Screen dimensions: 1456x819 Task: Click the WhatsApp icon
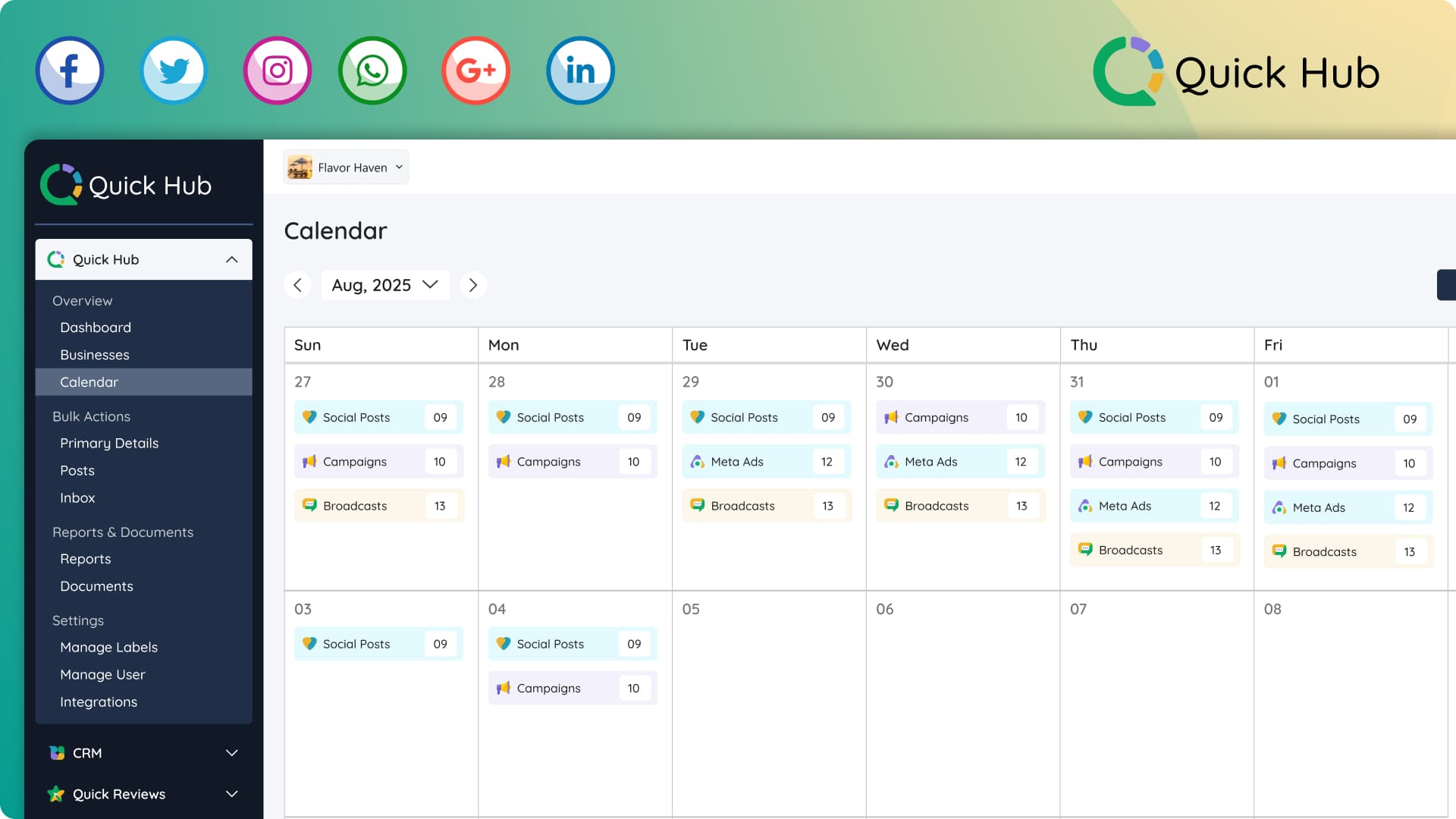(372, 70)
